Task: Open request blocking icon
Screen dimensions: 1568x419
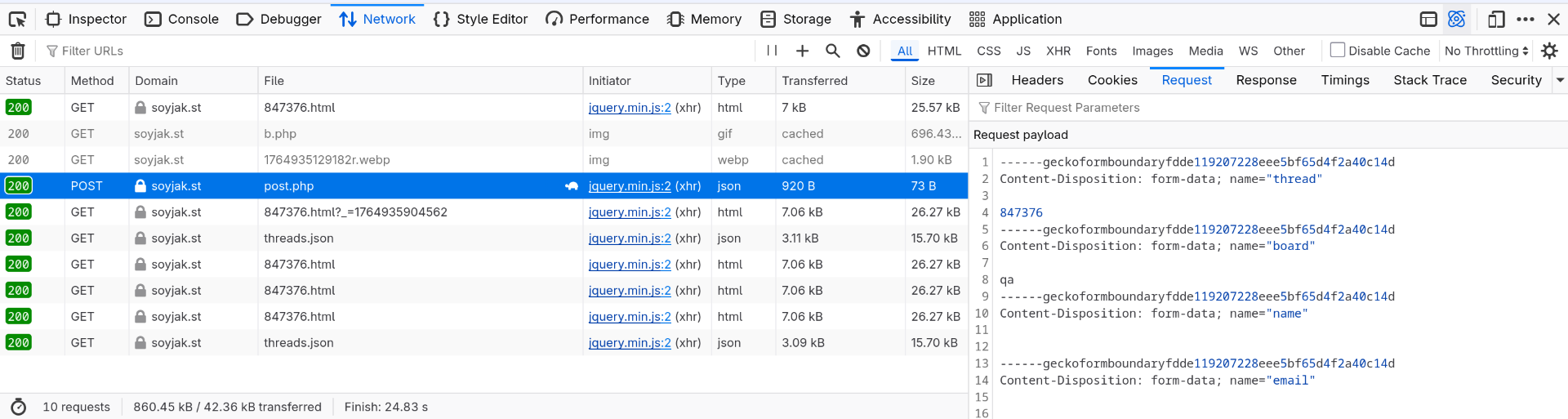Action: tap(863, 51)
